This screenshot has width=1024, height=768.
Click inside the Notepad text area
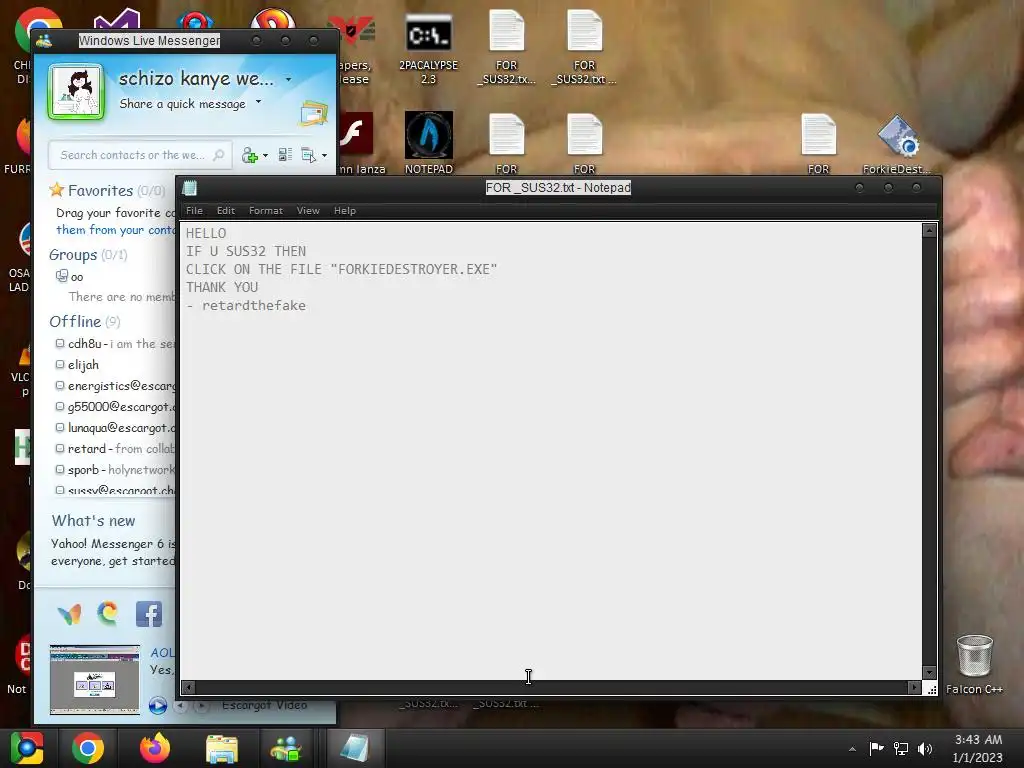551,451
